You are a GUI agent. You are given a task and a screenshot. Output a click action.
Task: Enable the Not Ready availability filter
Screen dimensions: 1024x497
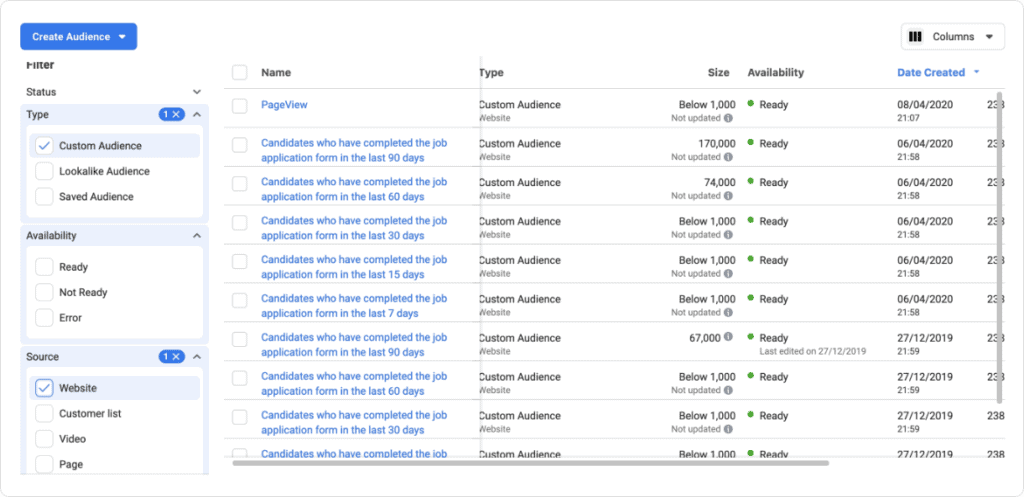tap(44, 293)
